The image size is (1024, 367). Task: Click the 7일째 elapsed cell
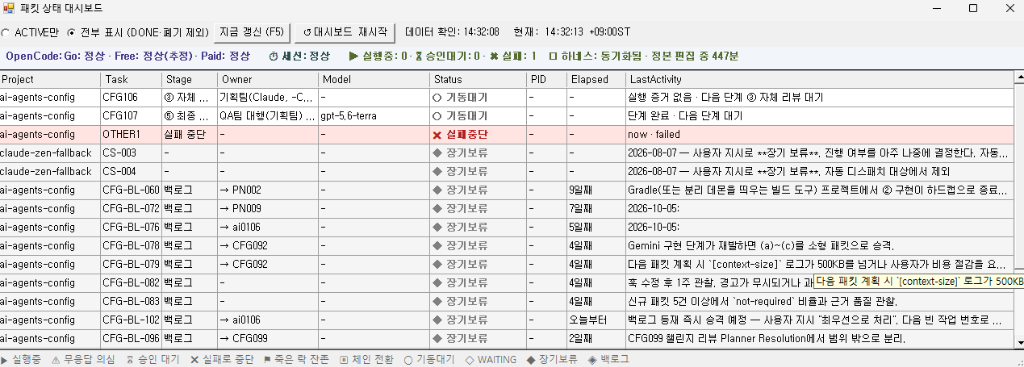tap(596, 209)
